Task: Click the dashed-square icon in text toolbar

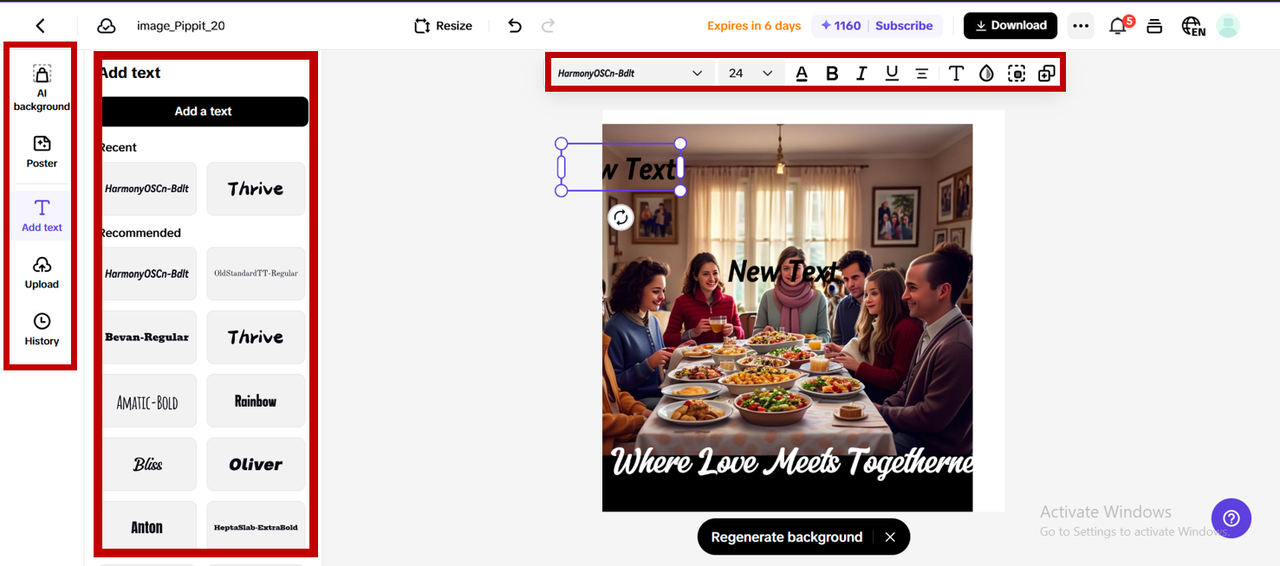Action: pos(1016,73)
